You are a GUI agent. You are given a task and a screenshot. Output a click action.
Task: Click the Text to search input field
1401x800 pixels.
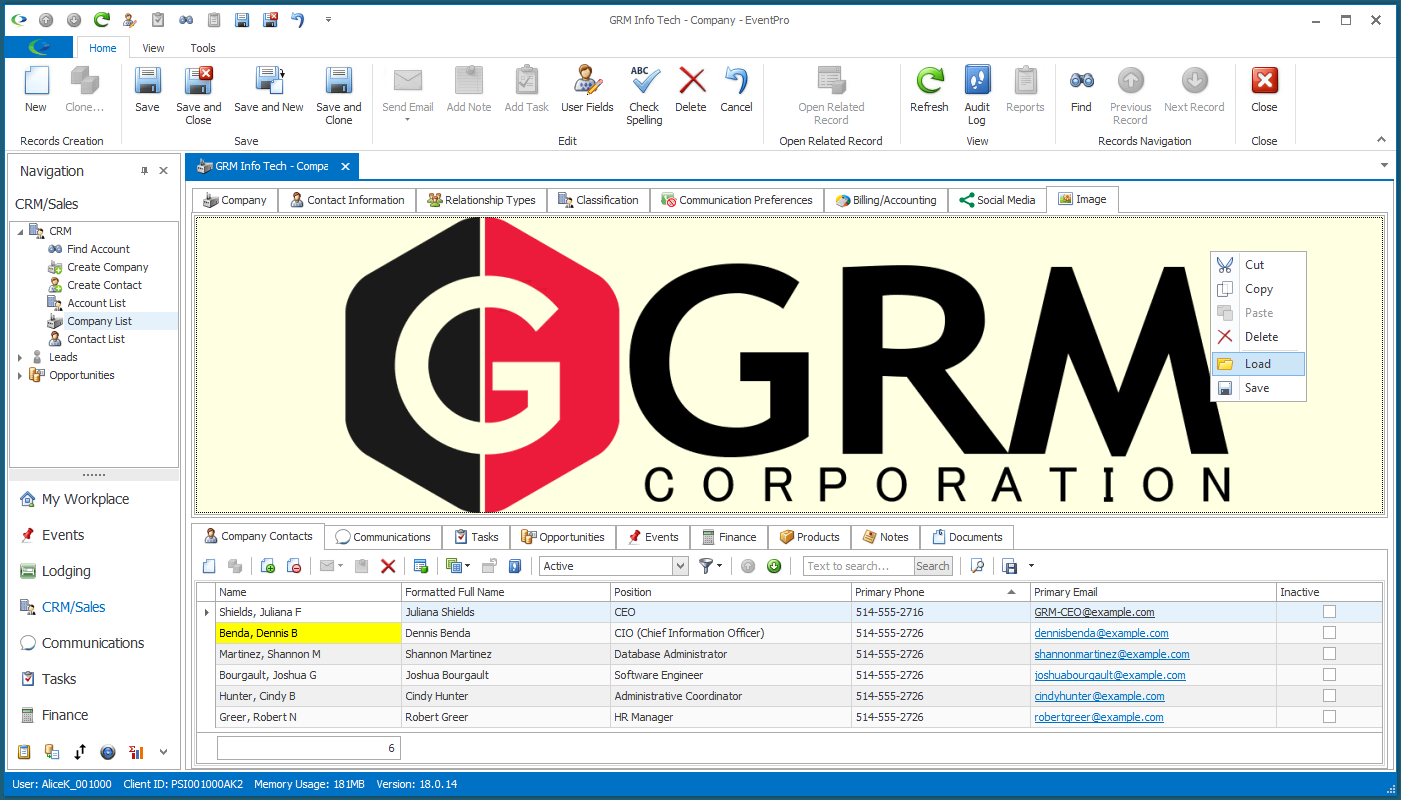point(858,566)
